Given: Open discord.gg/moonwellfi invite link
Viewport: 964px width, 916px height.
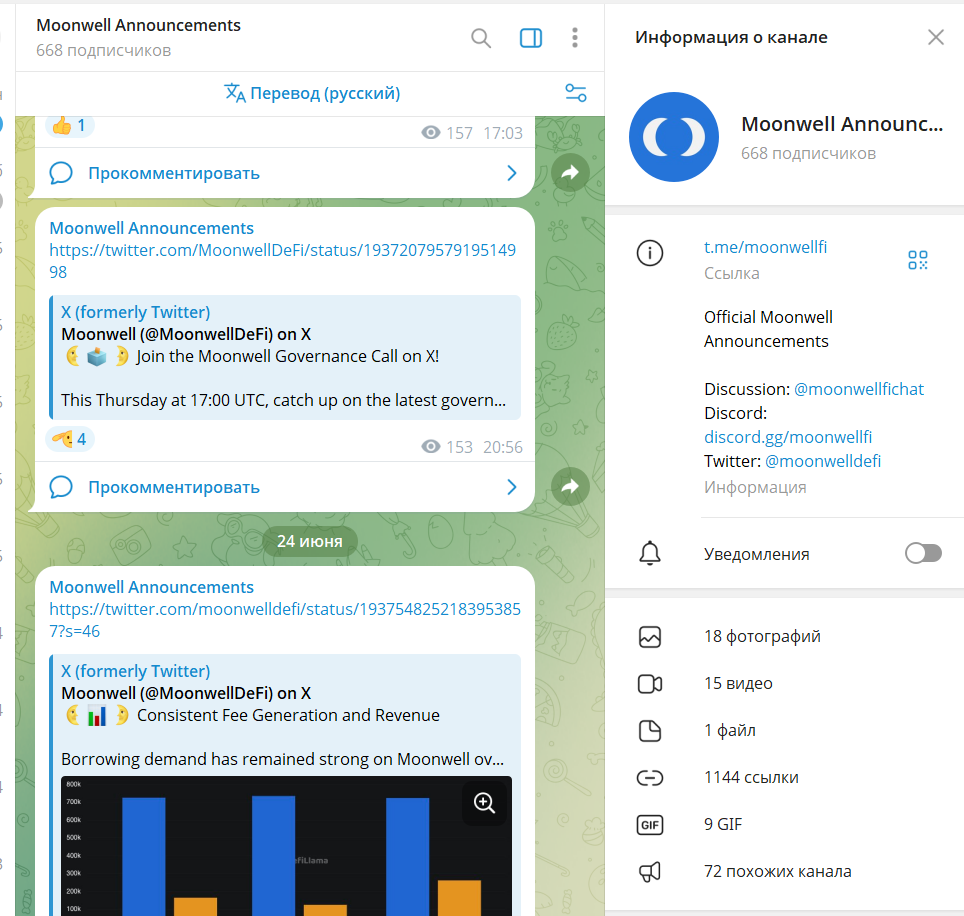Looking at the screenshot, I should pyautogui.click(x=788, y=437).
